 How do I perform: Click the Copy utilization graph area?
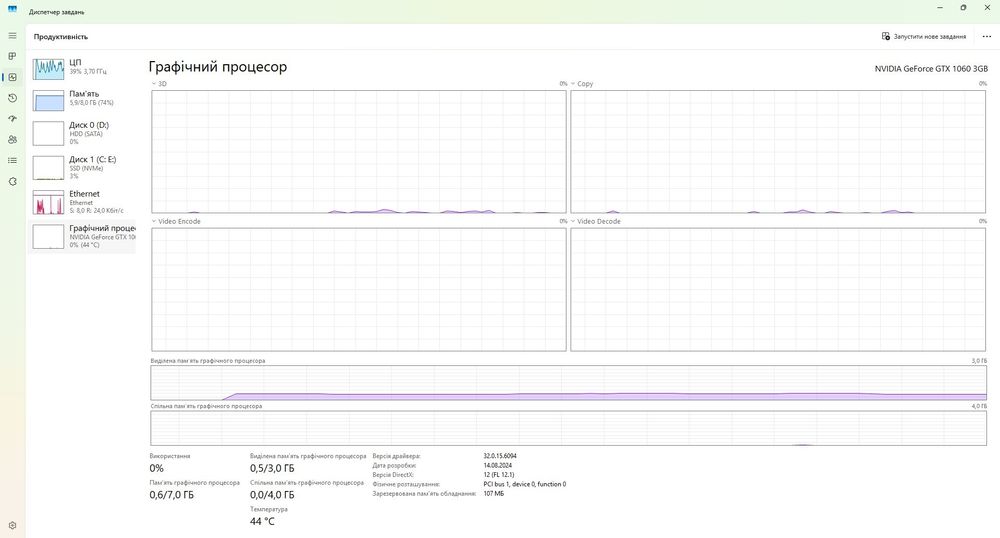(778, 151)
